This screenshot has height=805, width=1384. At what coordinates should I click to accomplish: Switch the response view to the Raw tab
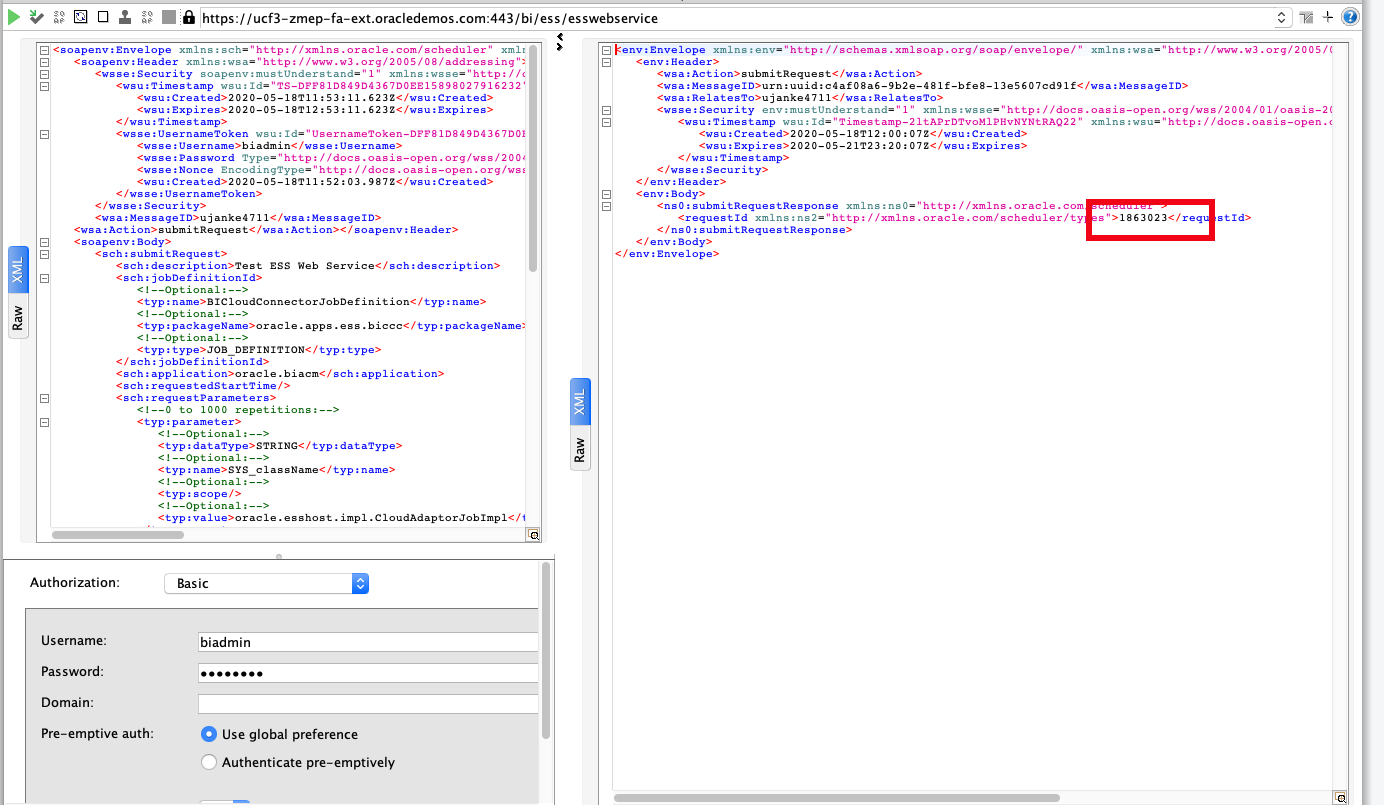pos(580,449)
